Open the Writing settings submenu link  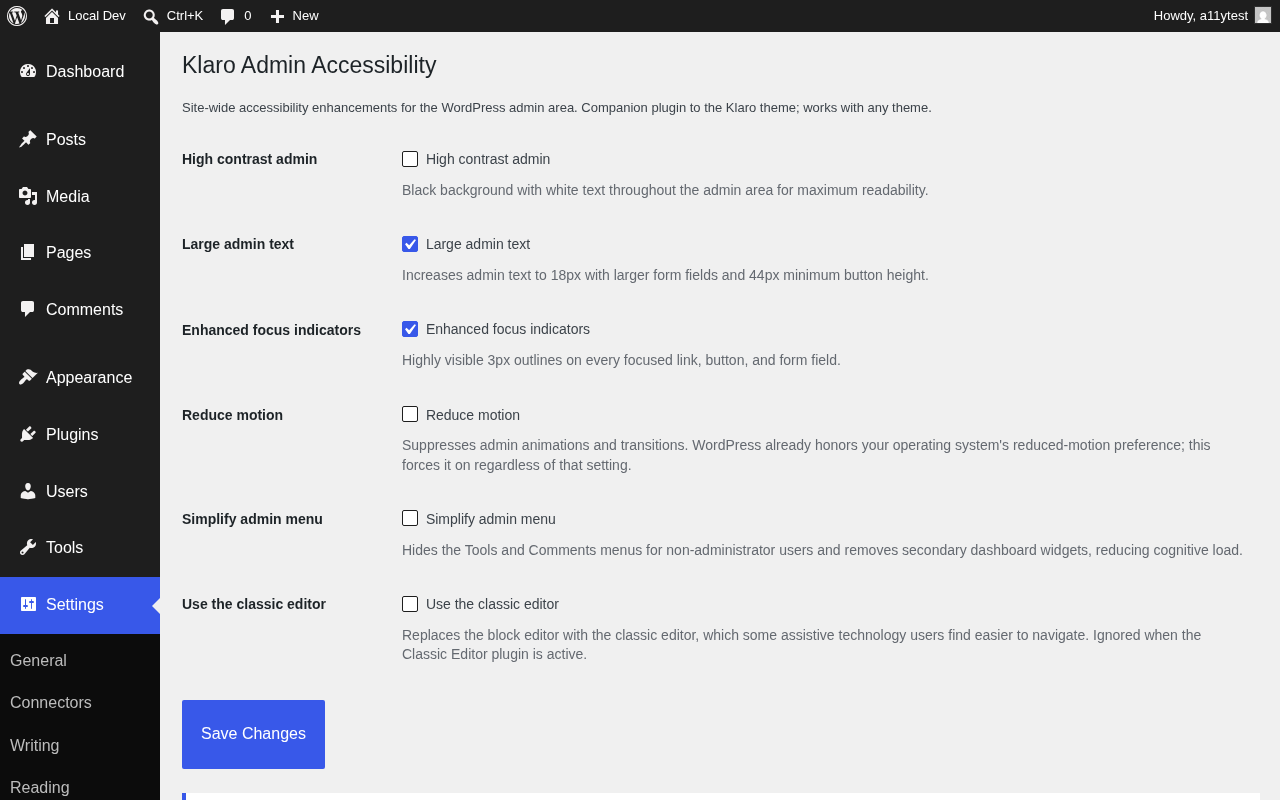(35, 746)
